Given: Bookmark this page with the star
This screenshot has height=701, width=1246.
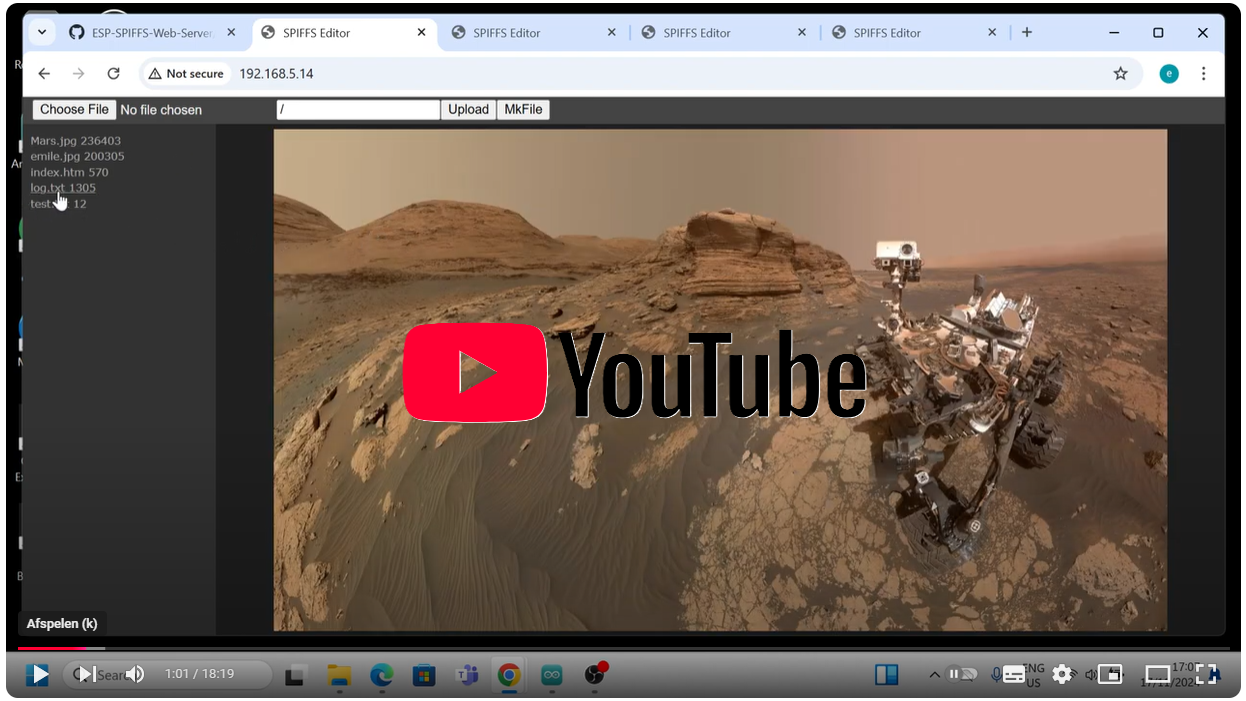Looking at the screenshot, I should pos(1121,73).
